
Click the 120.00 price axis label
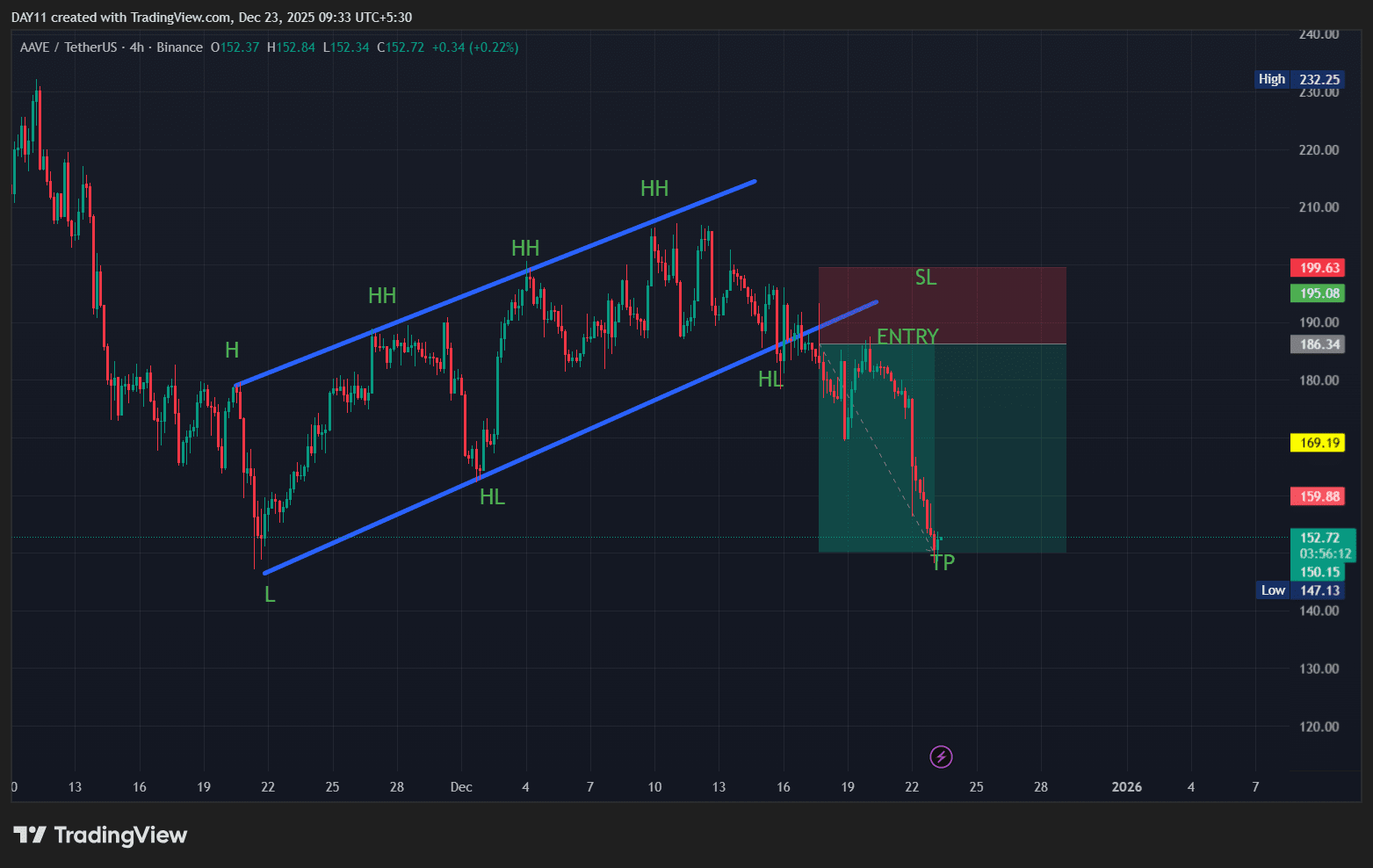coord(1319,727)
